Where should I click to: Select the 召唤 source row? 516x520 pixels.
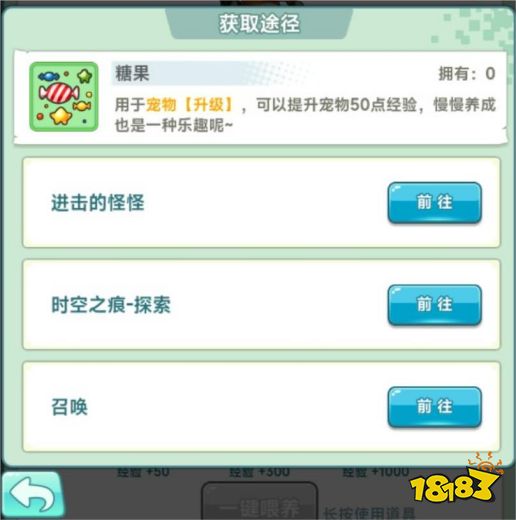261,407
